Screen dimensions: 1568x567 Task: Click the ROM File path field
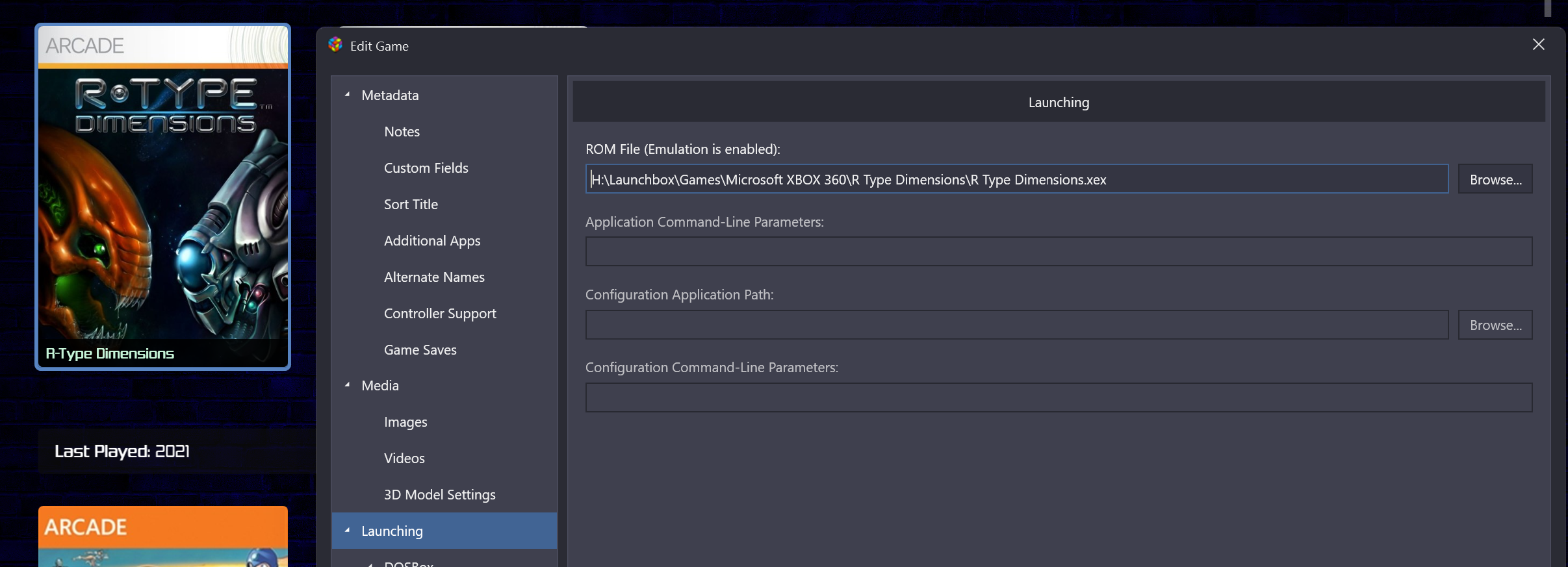point(1017,179)
